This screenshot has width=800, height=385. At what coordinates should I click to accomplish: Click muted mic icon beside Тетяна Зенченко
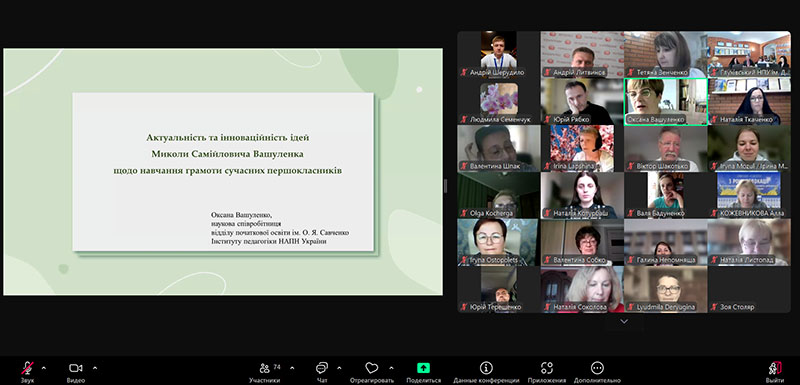coord(631,72)
